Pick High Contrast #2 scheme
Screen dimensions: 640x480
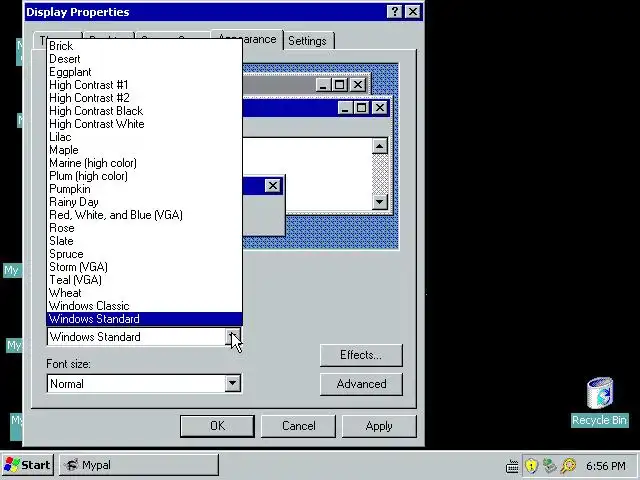pos(144,98)
